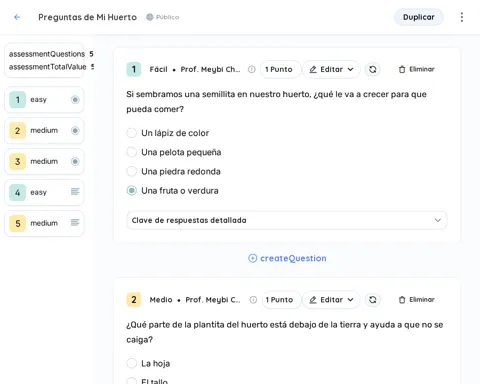480x384 pixels.
Task: Click the multiple-choice type icon on sidebar item 2
Action: click(75, 131)
